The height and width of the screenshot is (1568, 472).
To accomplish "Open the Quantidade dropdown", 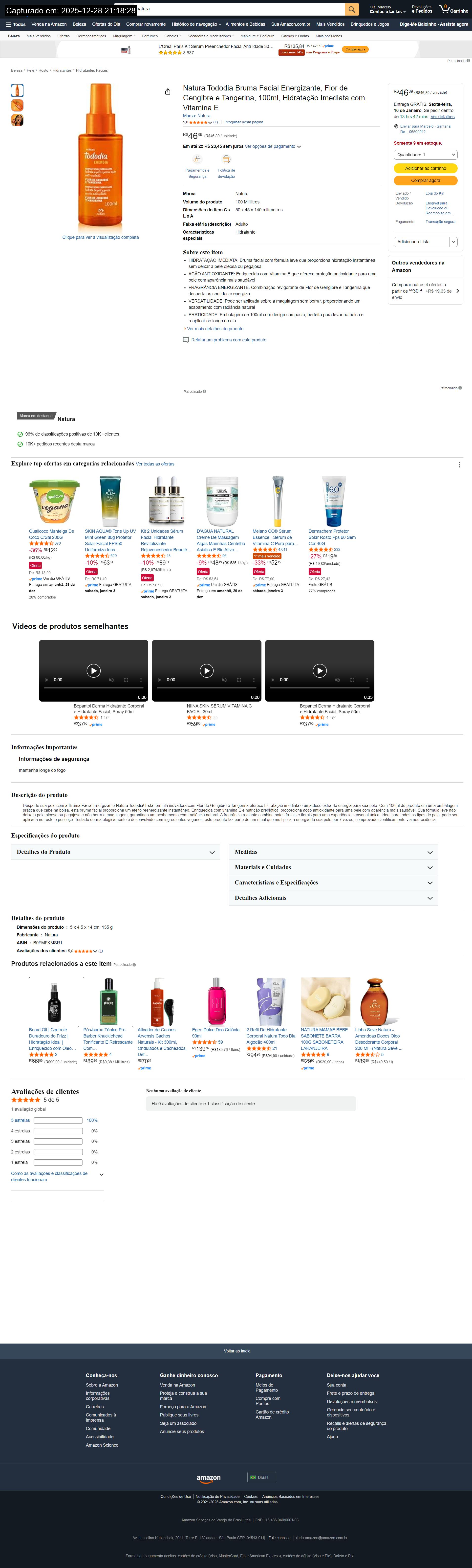I will click(x=425, y=155).
